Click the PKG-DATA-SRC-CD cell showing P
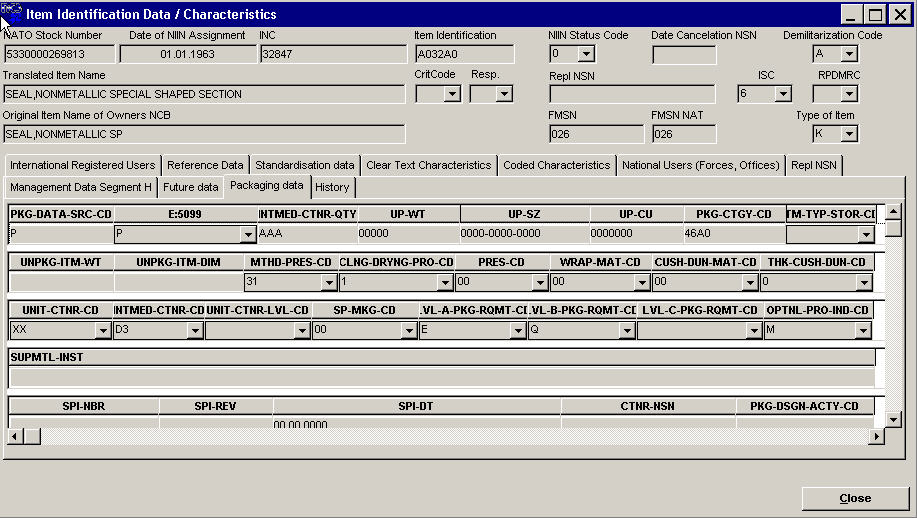The height and width of the screenshot is (518, 917). point(61,234)
